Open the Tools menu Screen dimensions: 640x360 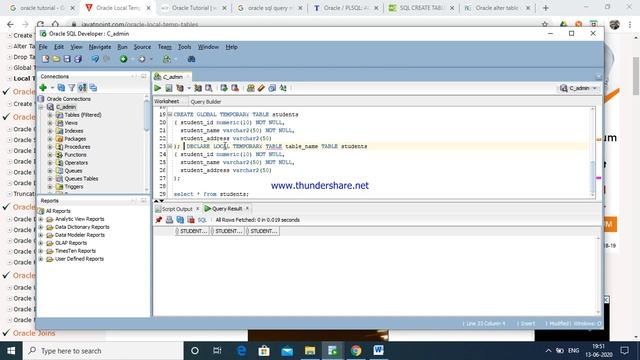[x=184, y=47]
